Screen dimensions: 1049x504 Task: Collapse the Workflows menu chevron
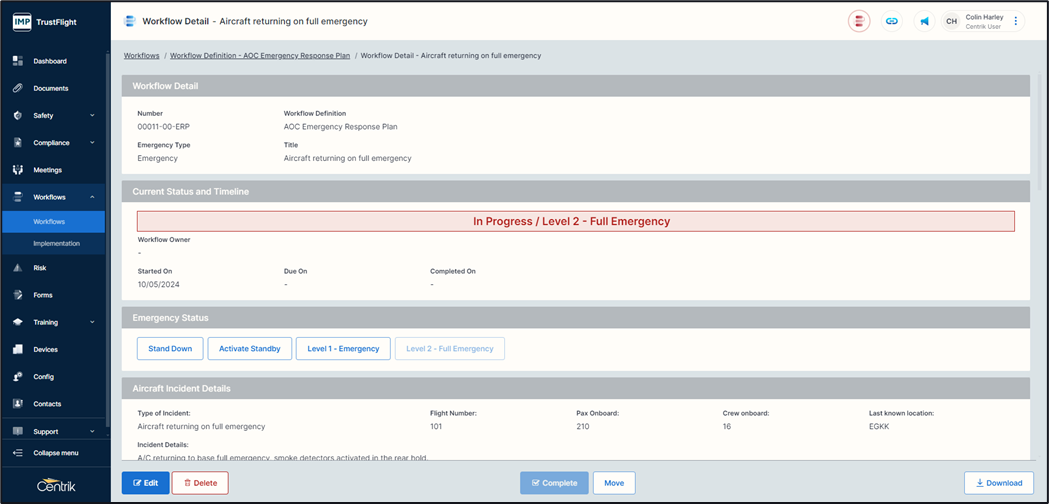[x=92, y=198]
